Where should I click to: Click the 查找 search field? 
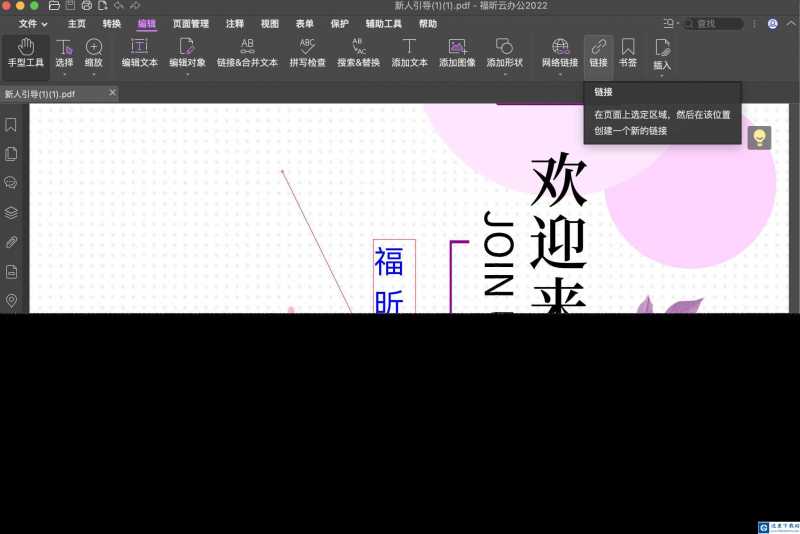(714, 23)
